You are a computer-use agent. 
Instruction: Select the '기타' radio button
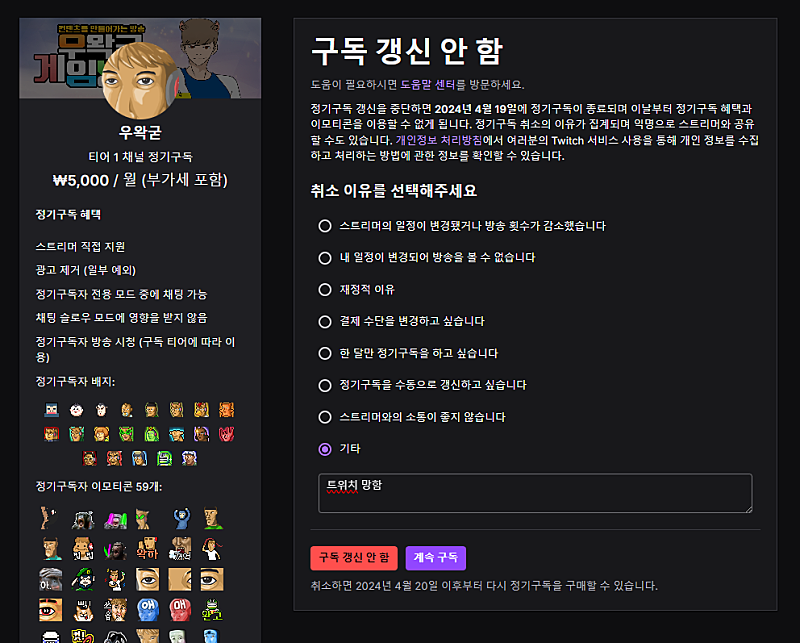coord(325,449)
